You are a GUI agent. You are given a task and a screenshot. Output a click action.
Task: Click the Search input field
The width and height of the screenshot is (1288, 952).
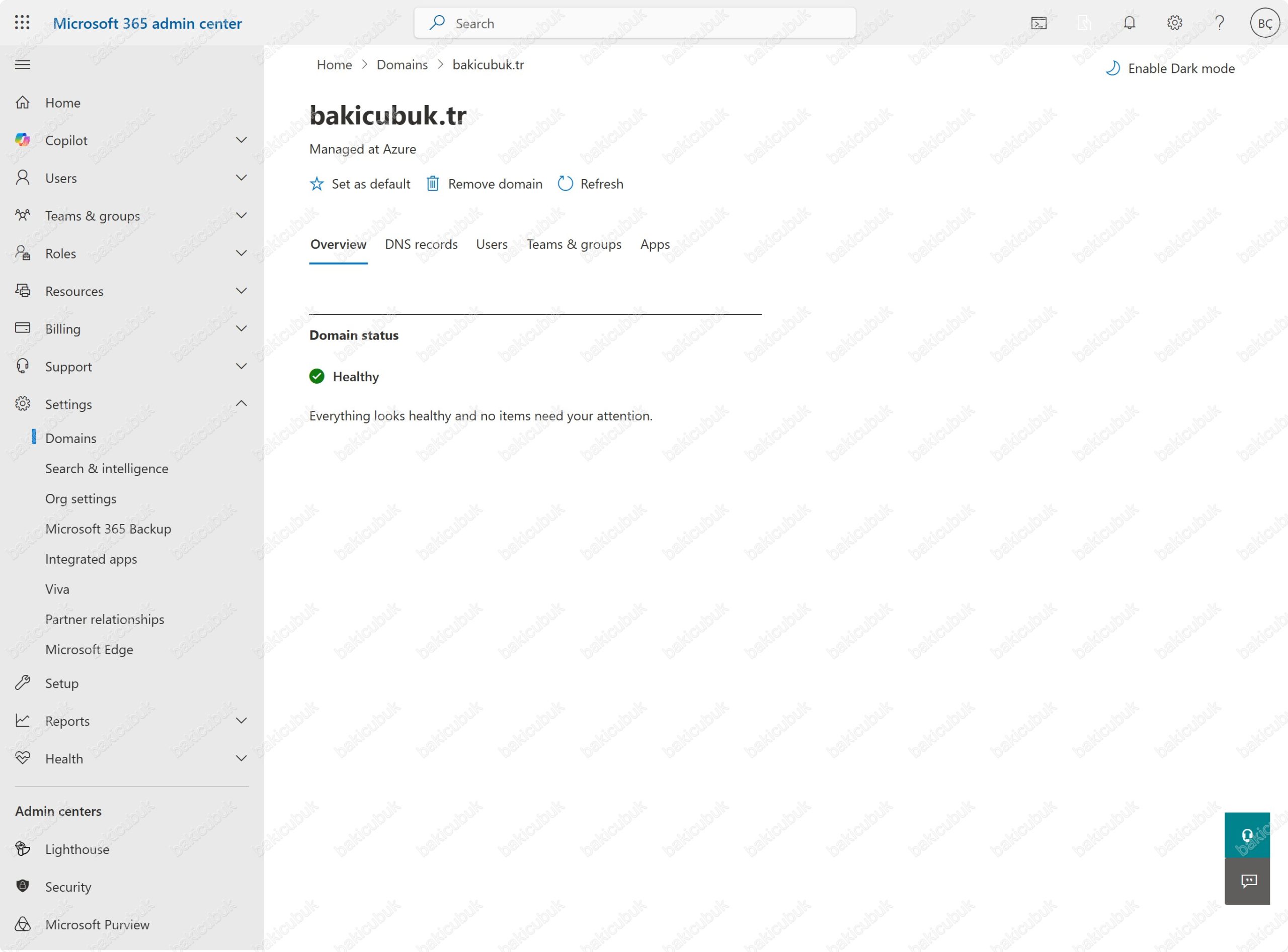(634, 23)
